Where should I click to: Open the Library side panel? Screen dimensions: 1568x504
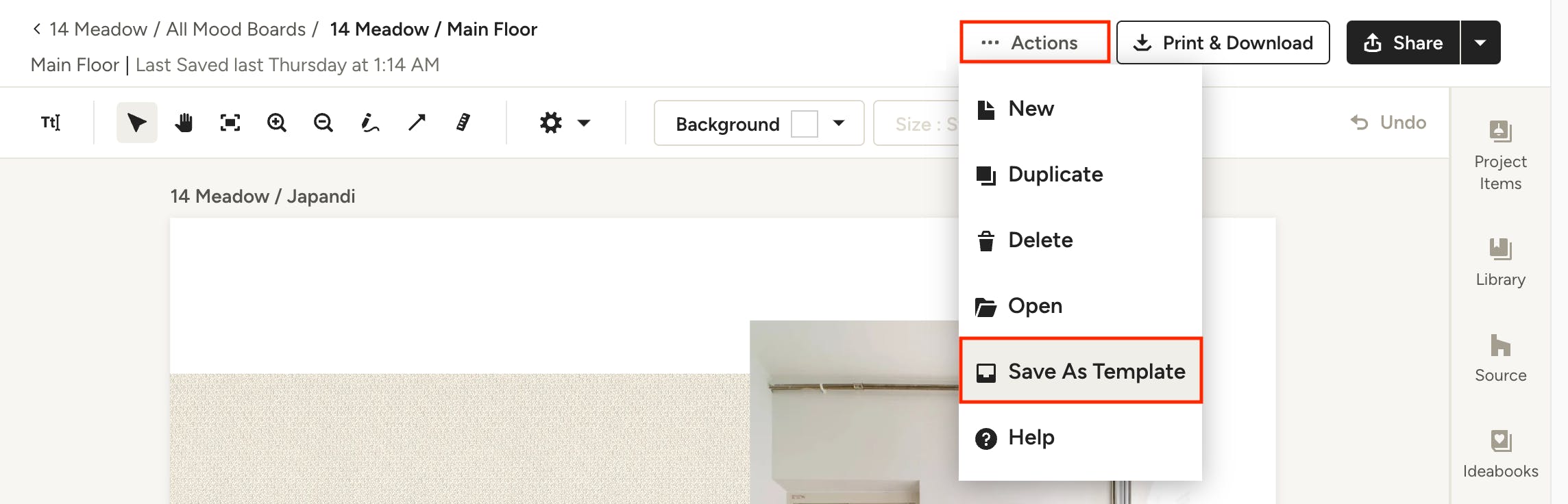click(1500, 262)
